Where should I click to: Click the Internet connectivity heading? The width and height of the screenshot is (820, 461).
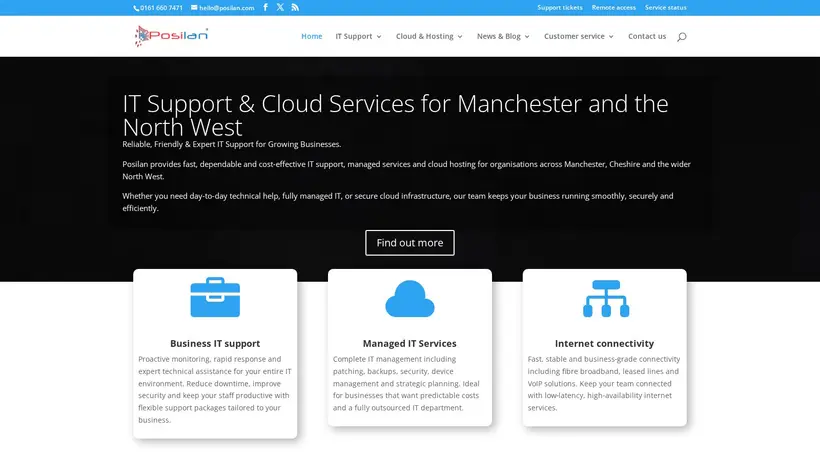[605, 343]
